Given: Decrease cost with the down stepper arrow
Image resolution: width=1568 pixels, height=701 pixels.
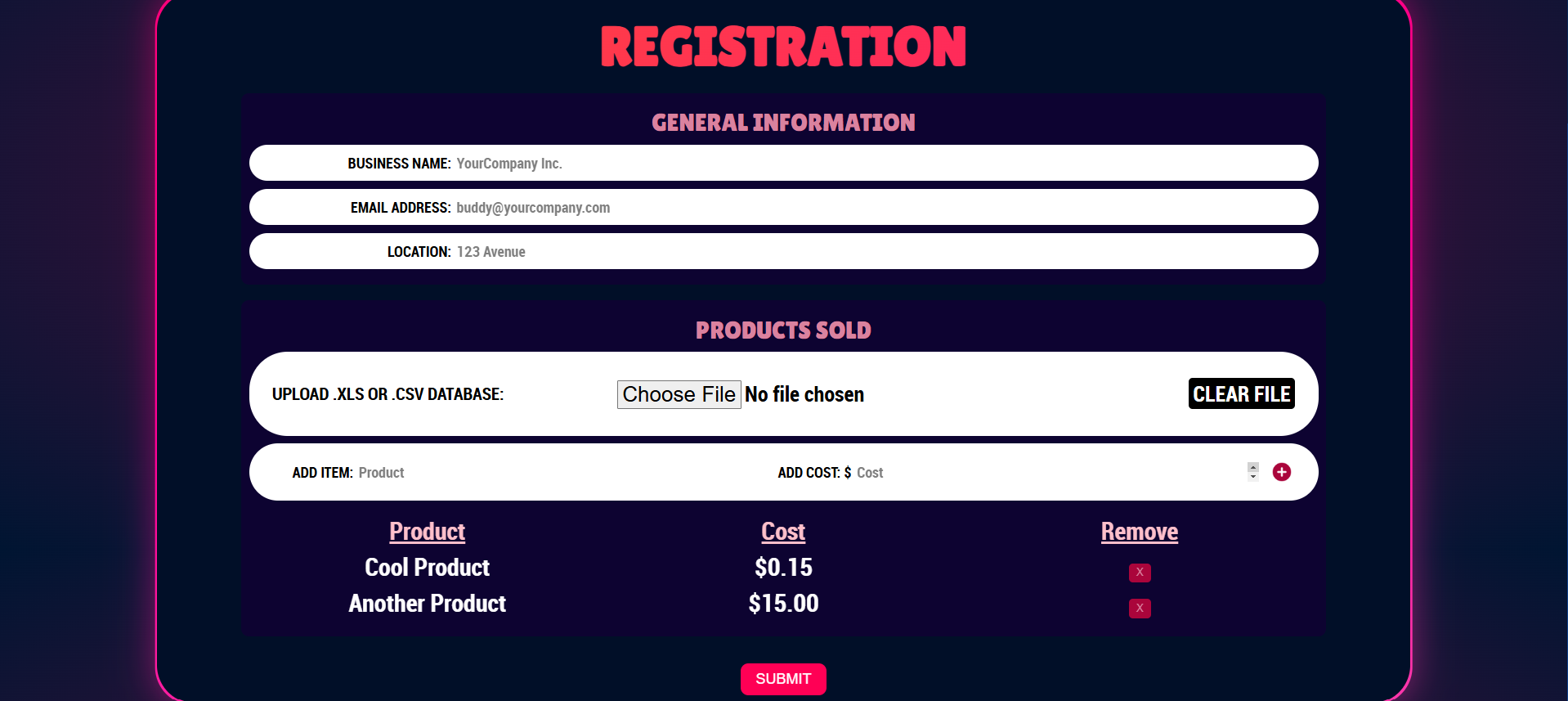Looking at the screenshot, I should pyautogui.click(x=1253, y=477).
